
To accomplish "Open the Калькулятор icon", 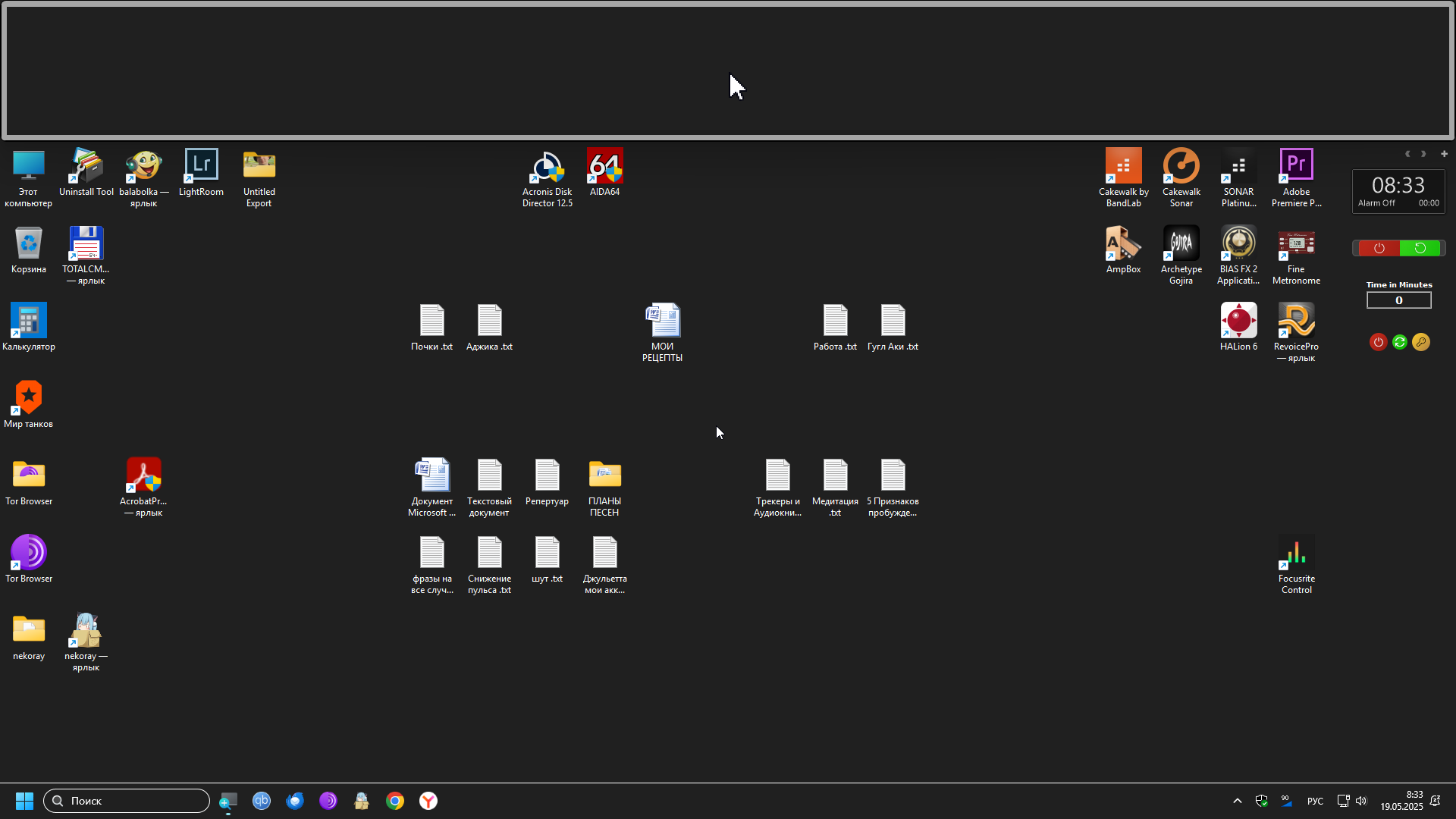I will coord(28,327).
